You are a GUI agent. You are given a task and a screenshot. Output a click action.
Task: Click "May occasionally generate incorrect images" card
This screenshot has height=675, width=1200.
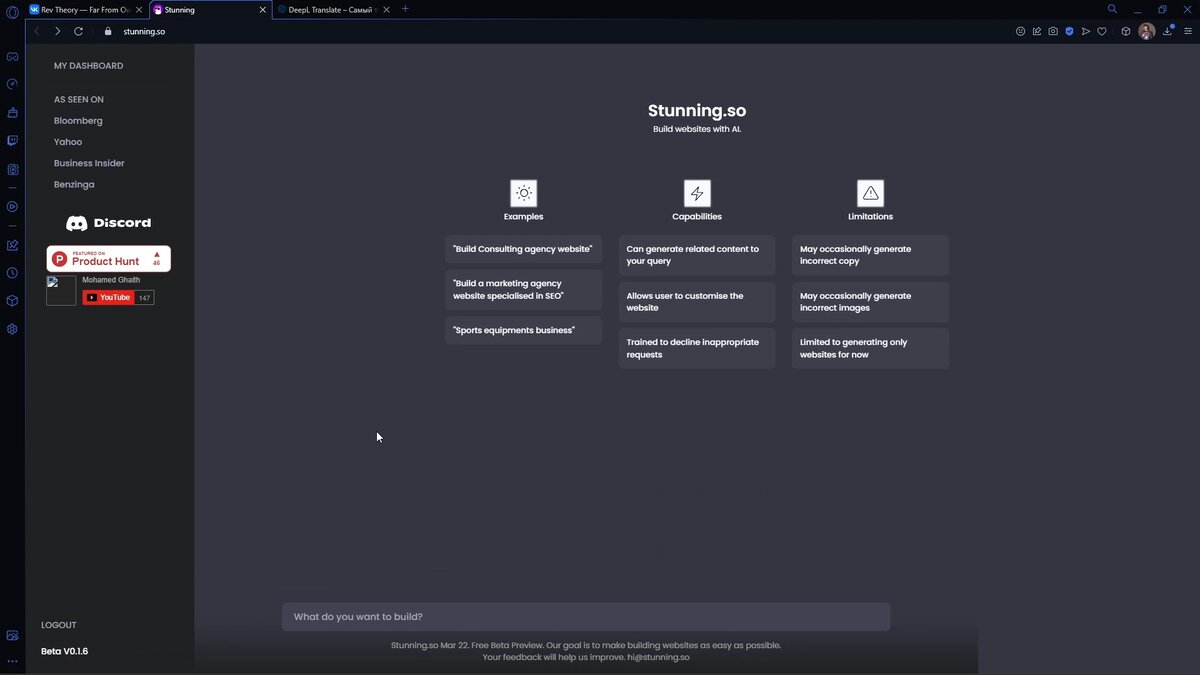coord(870,302)
